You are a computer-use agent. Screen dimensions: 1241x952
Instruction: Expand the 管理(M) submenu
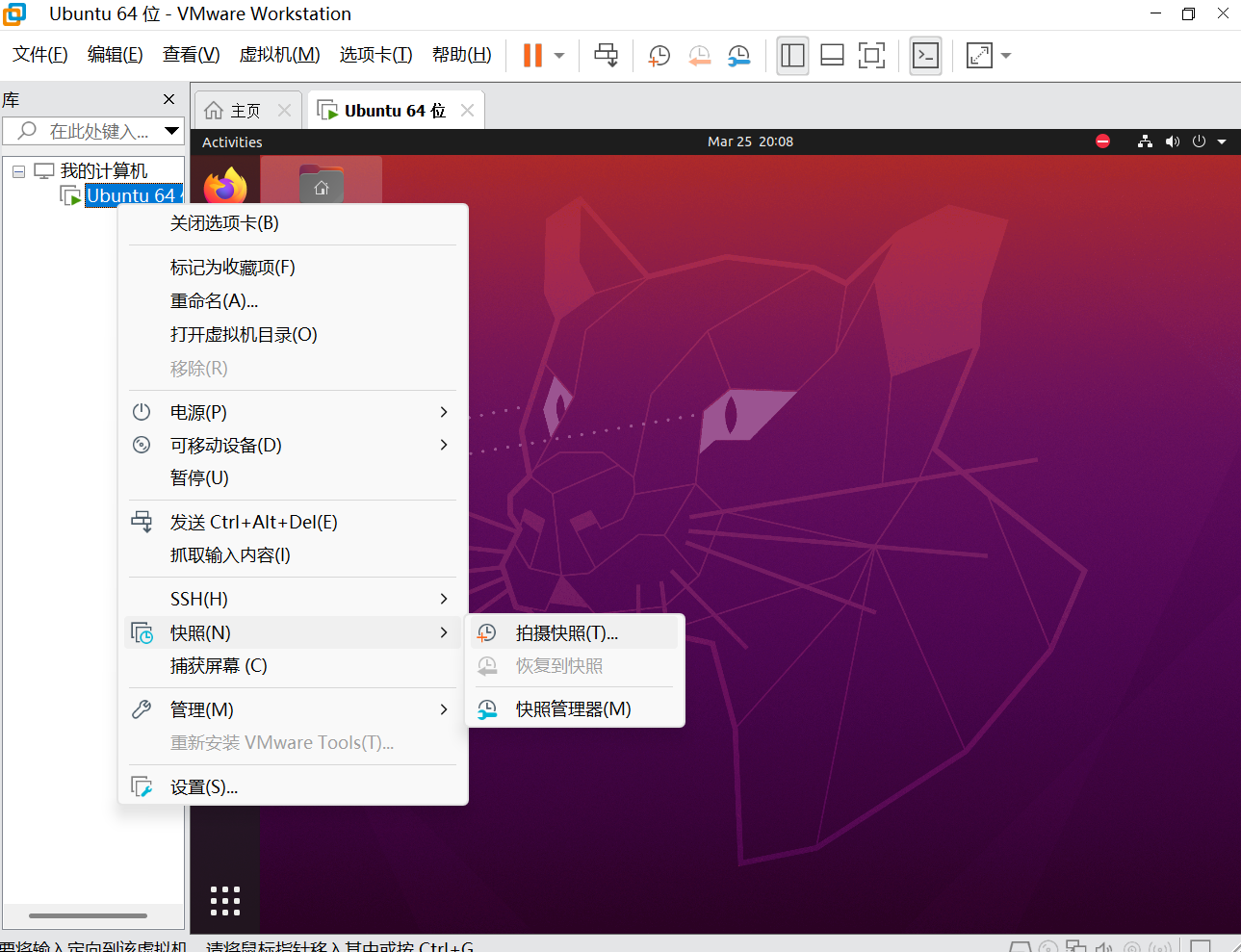[x=293, y=709]
